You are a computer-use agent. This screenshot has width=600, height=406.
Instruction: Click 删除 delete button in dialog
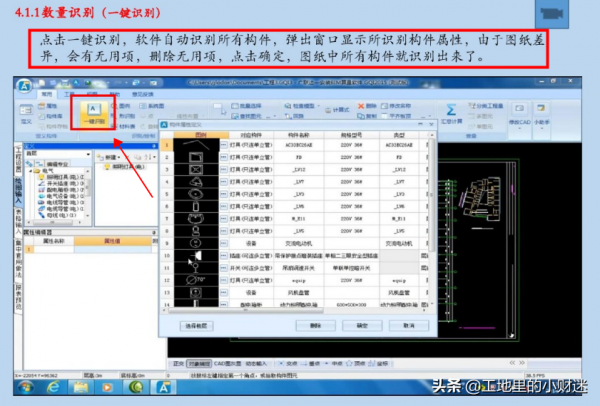[x=315, y=326]
